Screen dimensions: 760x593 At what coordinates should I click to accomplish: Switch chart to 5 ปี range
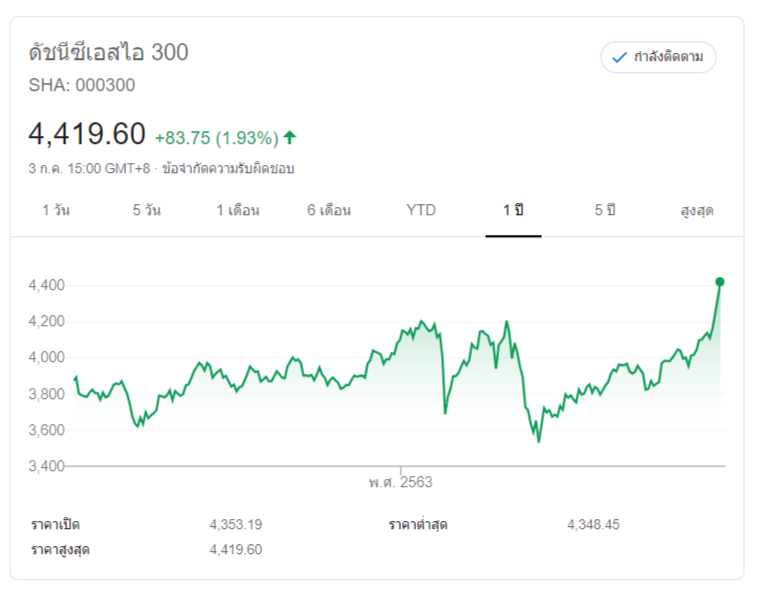coord(605,210)
